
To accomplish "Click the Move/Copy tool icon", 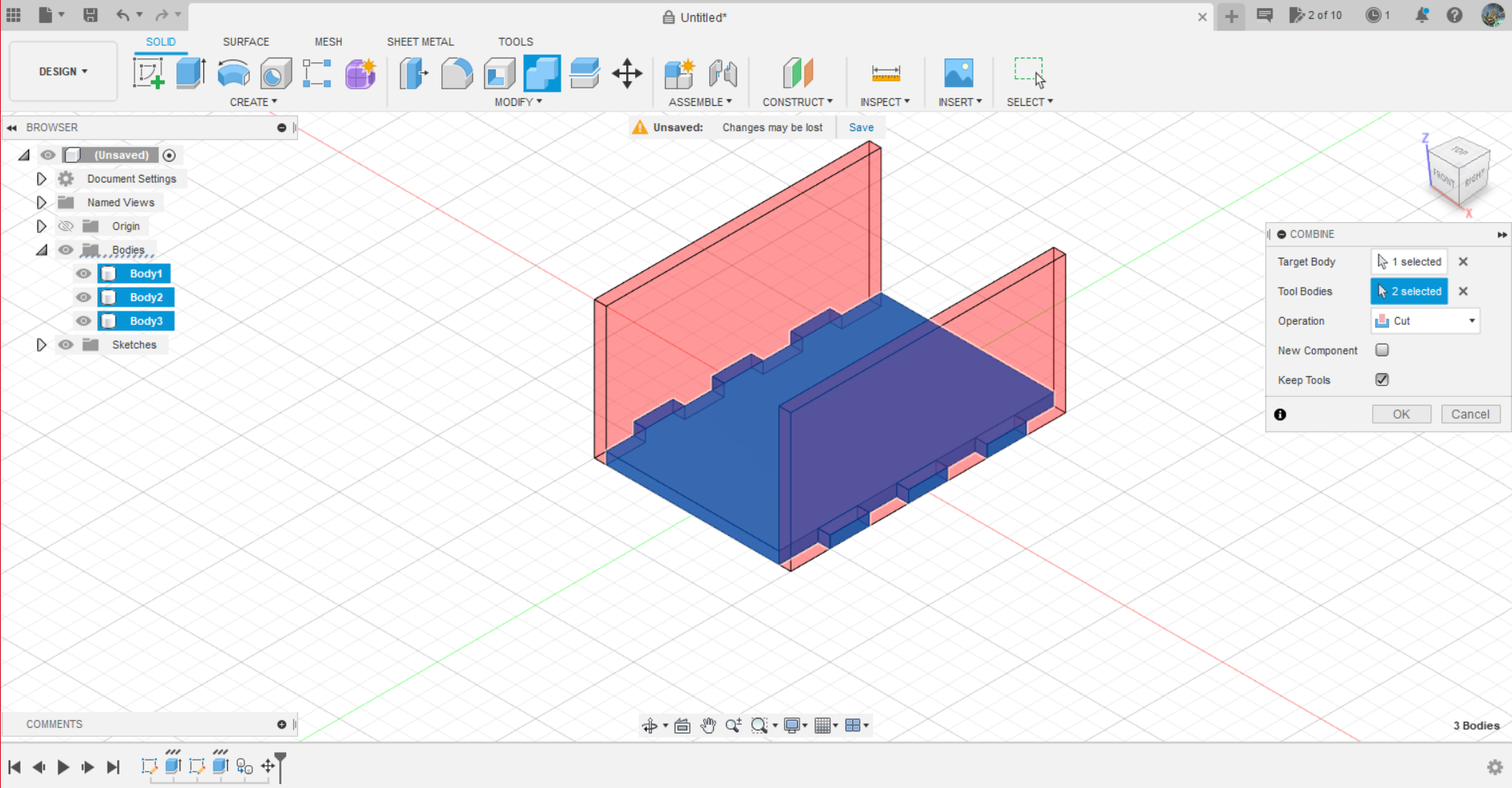I will pyautogui.click(x=627, y=74).
